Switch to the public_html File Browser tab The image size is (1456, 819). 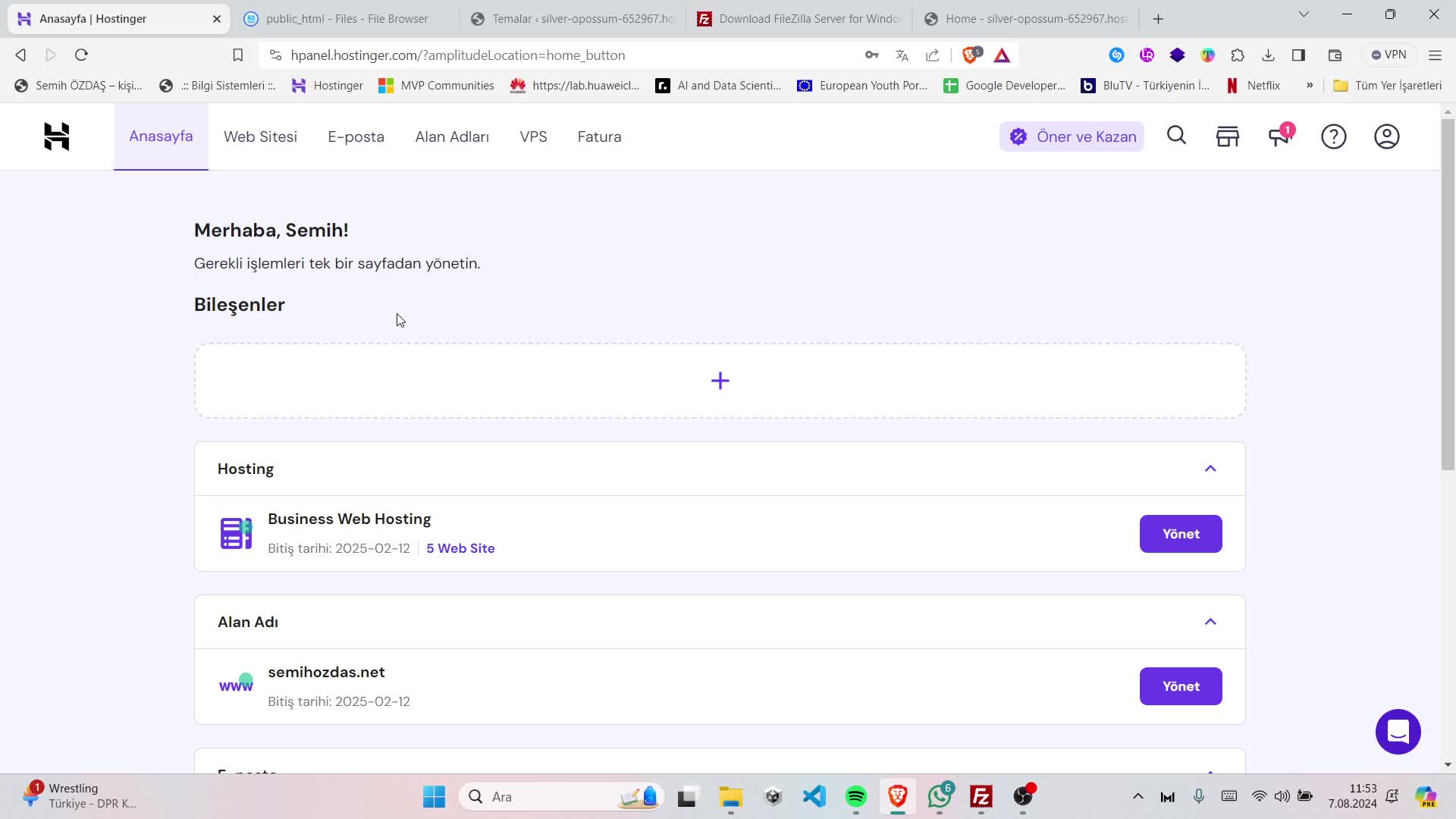pos(346,18)
